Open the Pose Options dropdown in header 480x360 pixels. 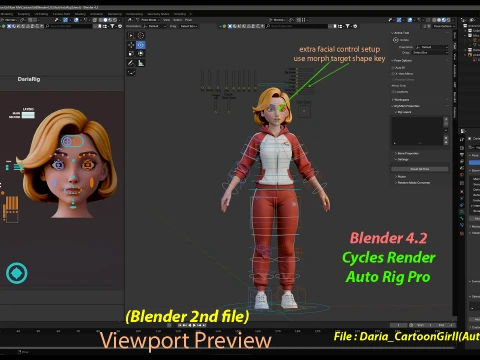pos(443,26)
